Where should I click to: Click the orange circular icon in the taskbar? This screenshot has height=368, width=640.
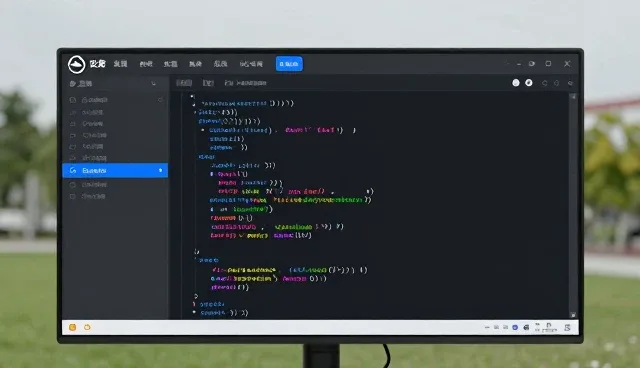pyautogui.click(x=87, y=327)
